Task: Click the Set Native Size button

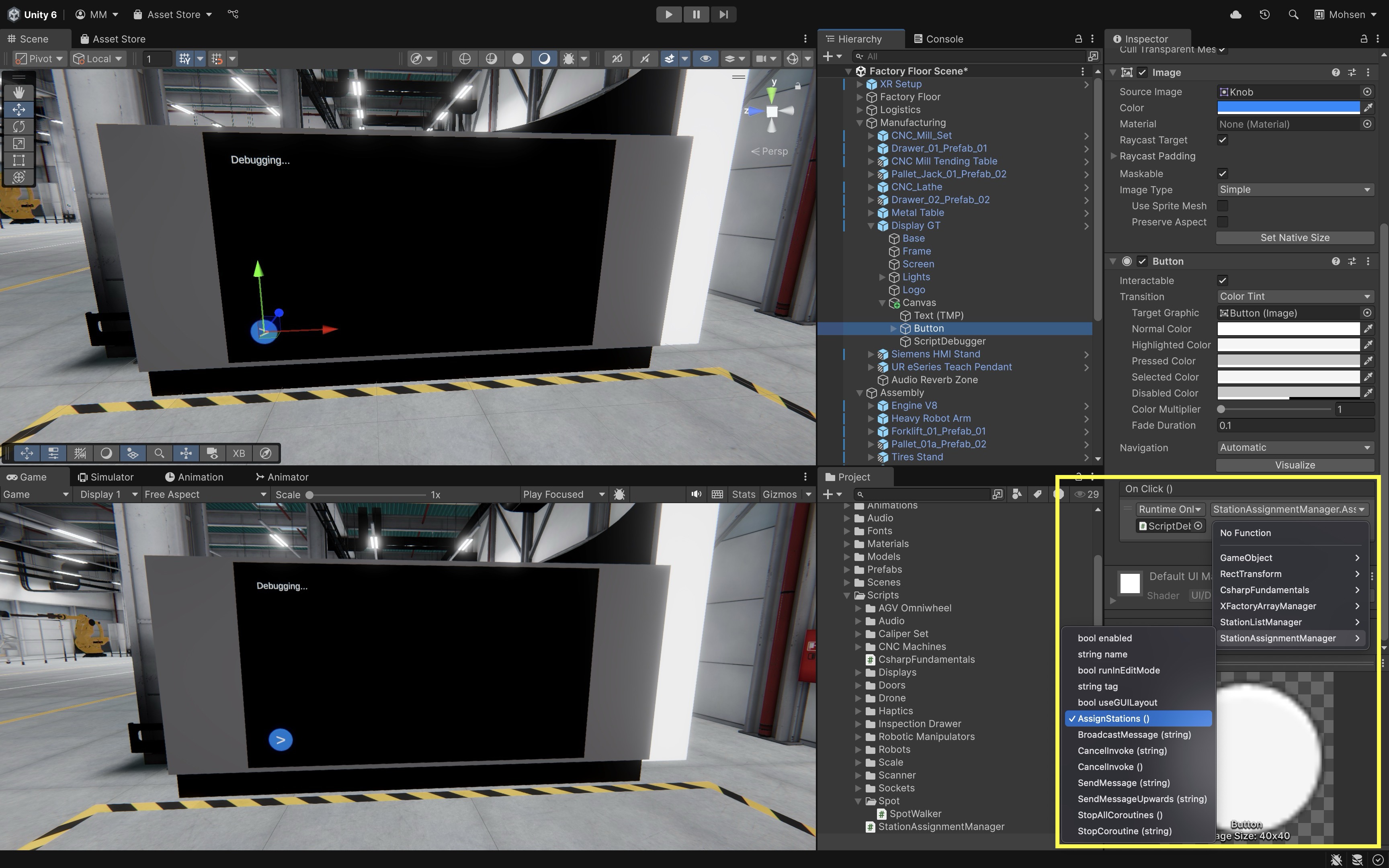Action: (x=1295, y=237)
